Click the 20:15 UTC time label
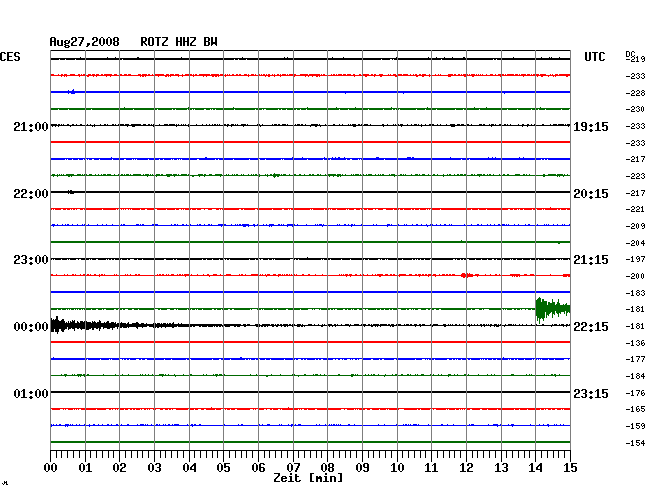Screen dimensions: 650x494 coord(591,194)
